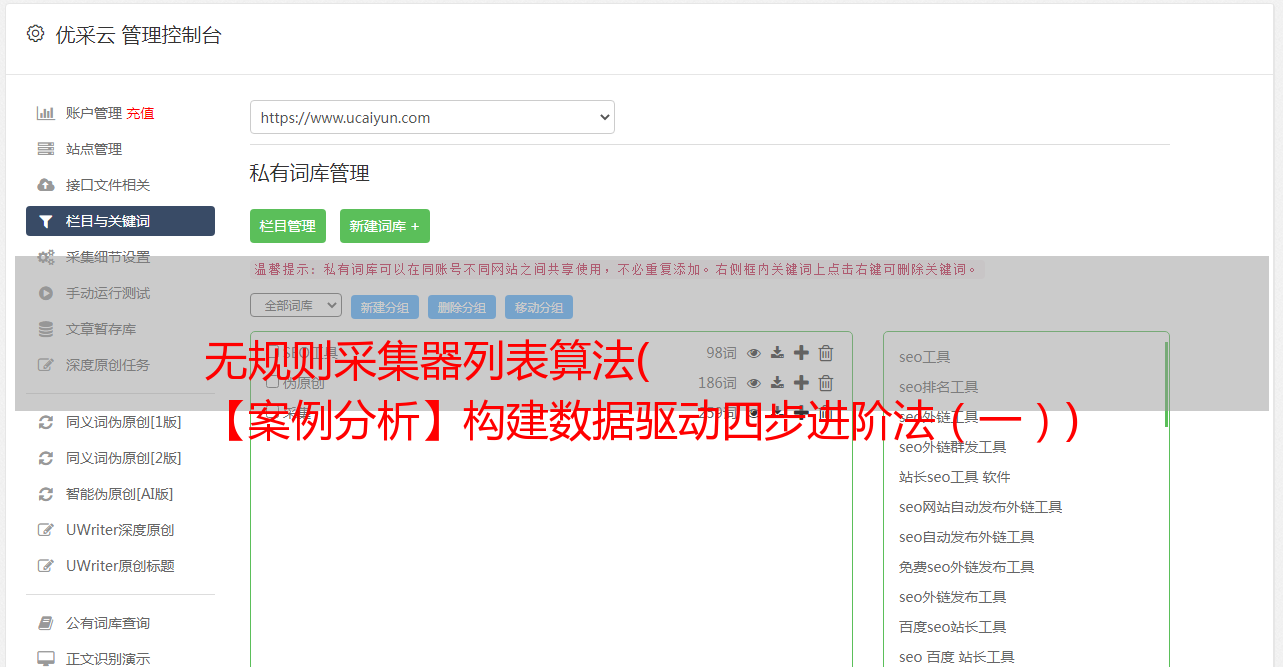Open 账户管理 via its bar chart icon
The height and width of the screenshot is (667, 1283).
pos(46,113)
